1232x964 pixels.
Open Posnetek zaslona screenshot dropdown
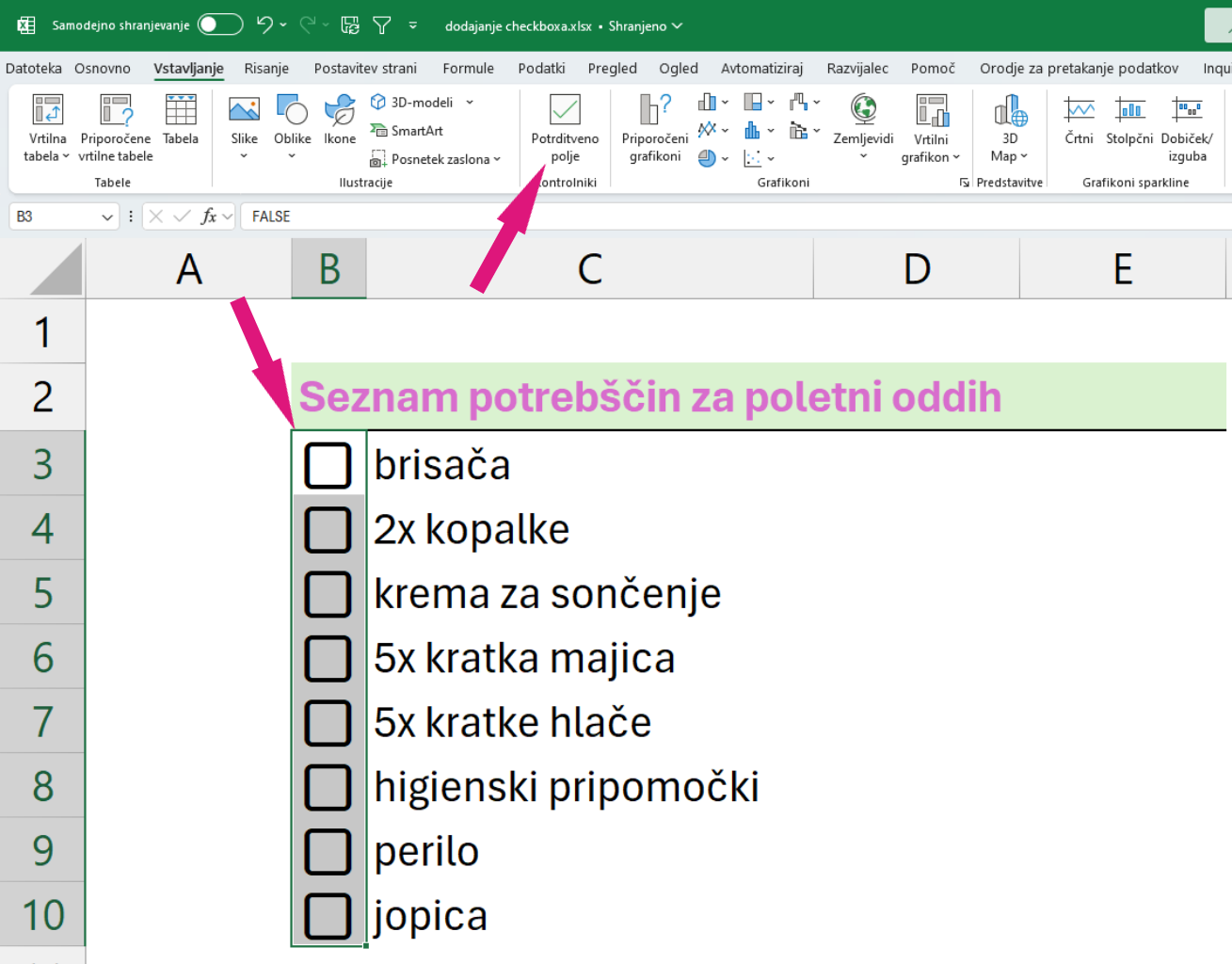point(436,159)
